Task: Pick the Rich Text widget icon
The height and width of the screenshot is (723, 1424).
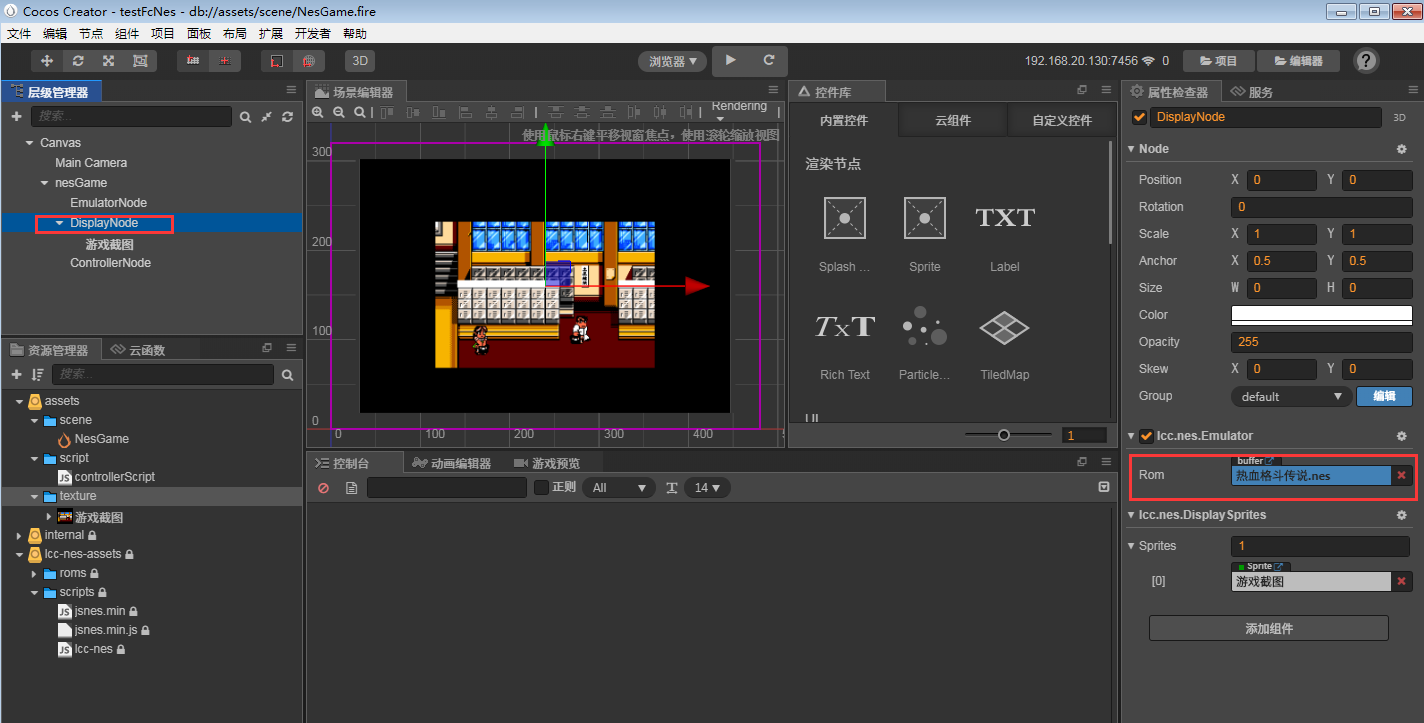Action: point(845,326)
